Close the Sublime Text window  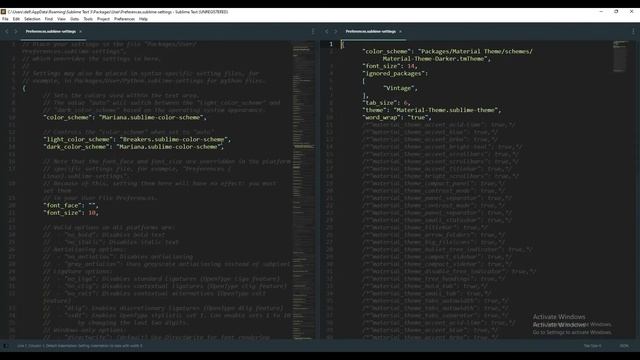631,12
